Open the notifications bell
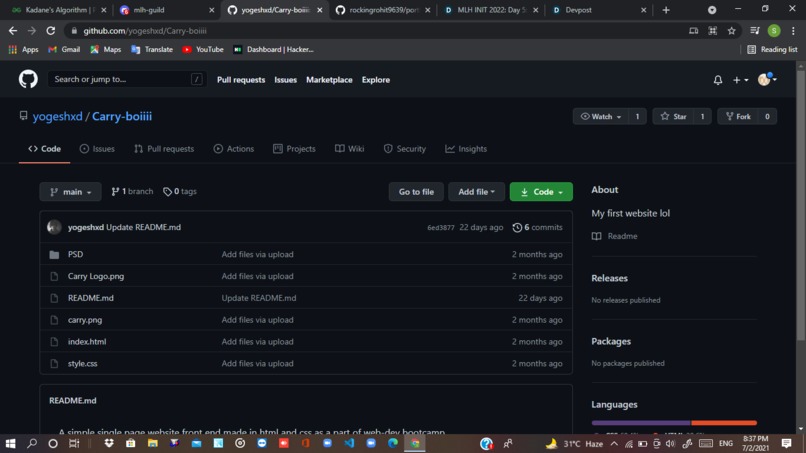806x453 pixels. (718, 80)
